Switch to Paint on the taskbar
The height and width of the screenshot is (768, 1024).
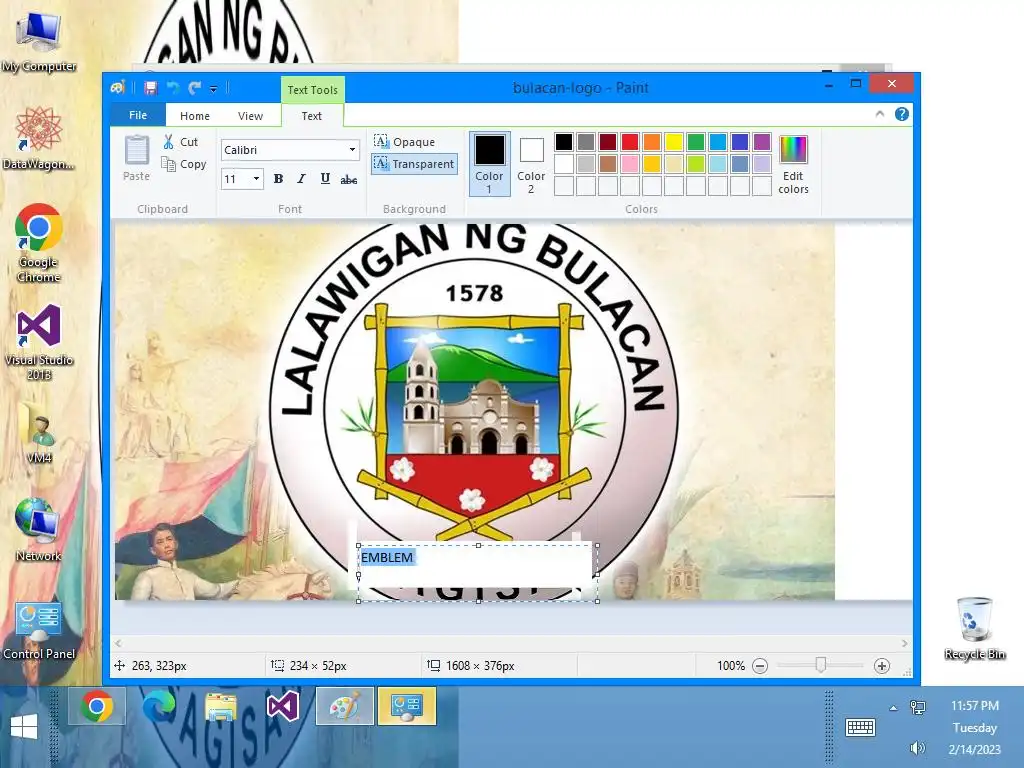pyautogui.click(x=345, y=706)
